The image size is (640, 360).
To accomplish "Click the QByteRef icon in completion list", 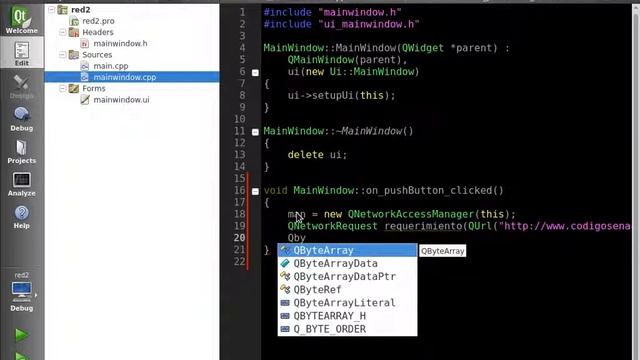I will [x=285, y=289].
